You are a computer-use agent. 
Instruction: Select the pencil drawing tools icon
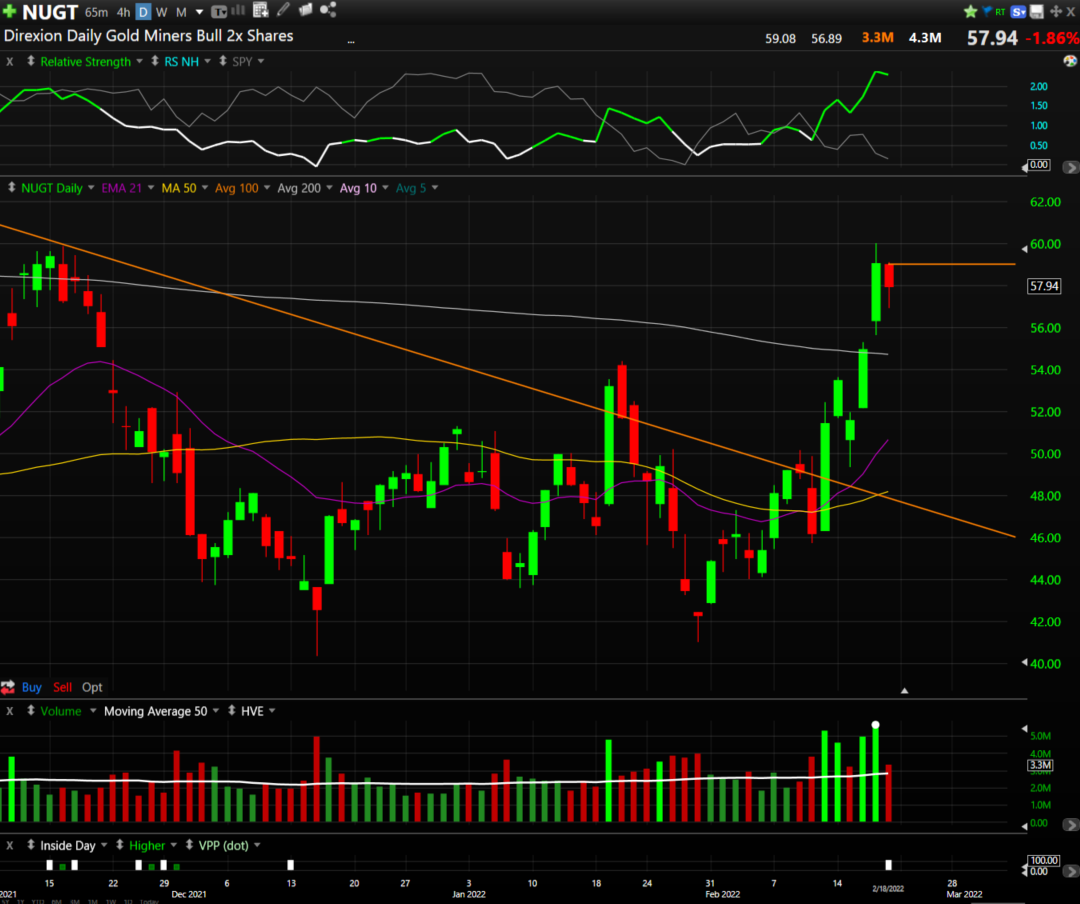[x=283, y=10]
